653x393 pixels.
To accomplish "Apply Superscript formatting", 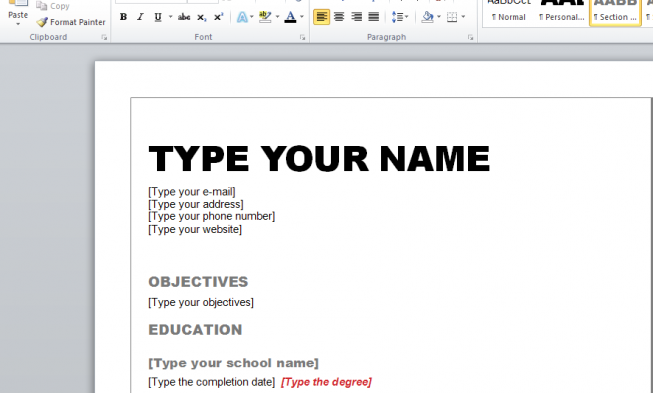I will coord(218,17).
